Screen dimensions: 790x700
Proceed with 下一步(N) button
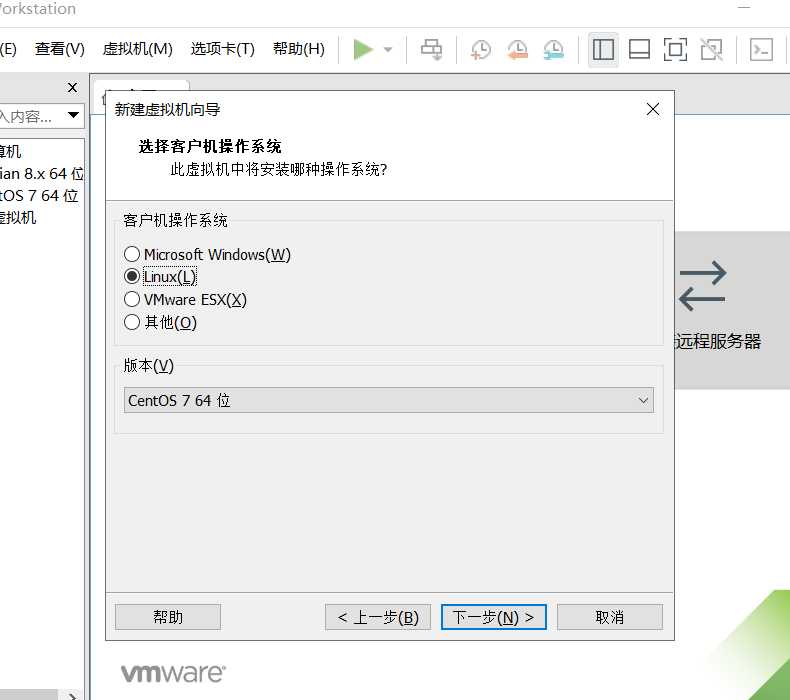[494, 617]
